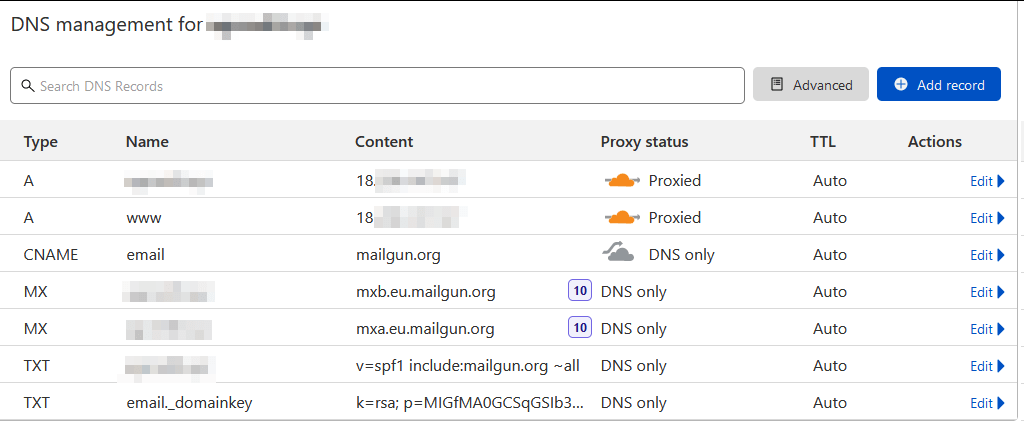The width and height of the screenshot is (1024, 421).
Task: Click the orange cloud in first A record
Action: coord(621,181)
